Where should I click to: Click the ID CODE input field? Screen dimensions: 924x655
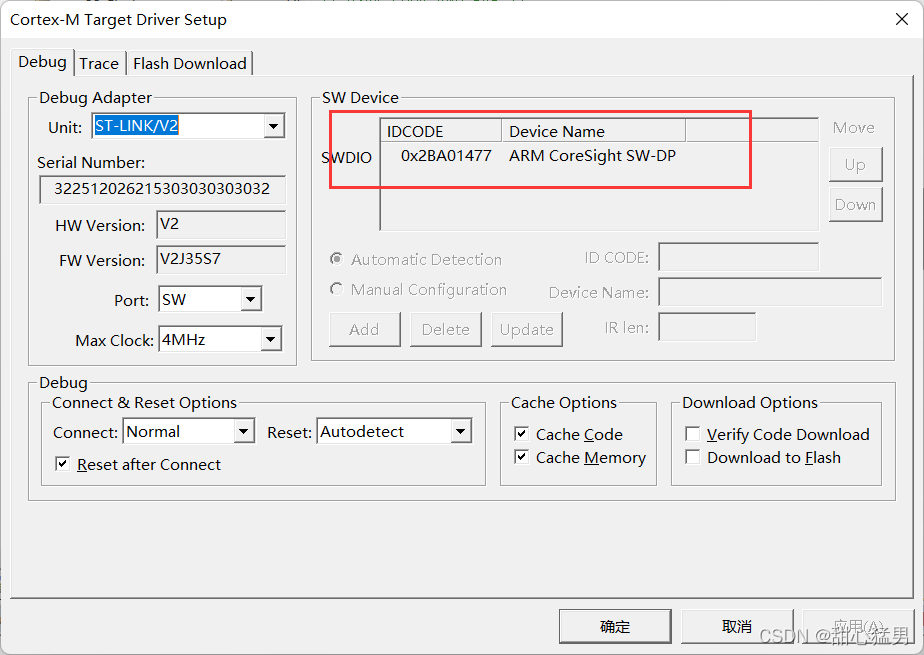[738, 257]
